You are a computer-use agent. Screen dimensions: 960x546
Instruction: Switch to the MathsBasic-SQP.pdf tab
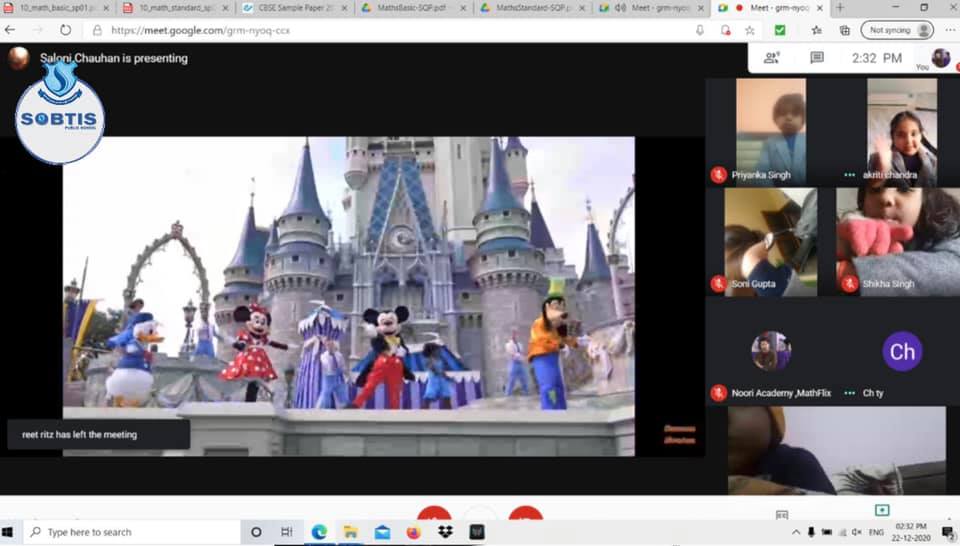410,7
